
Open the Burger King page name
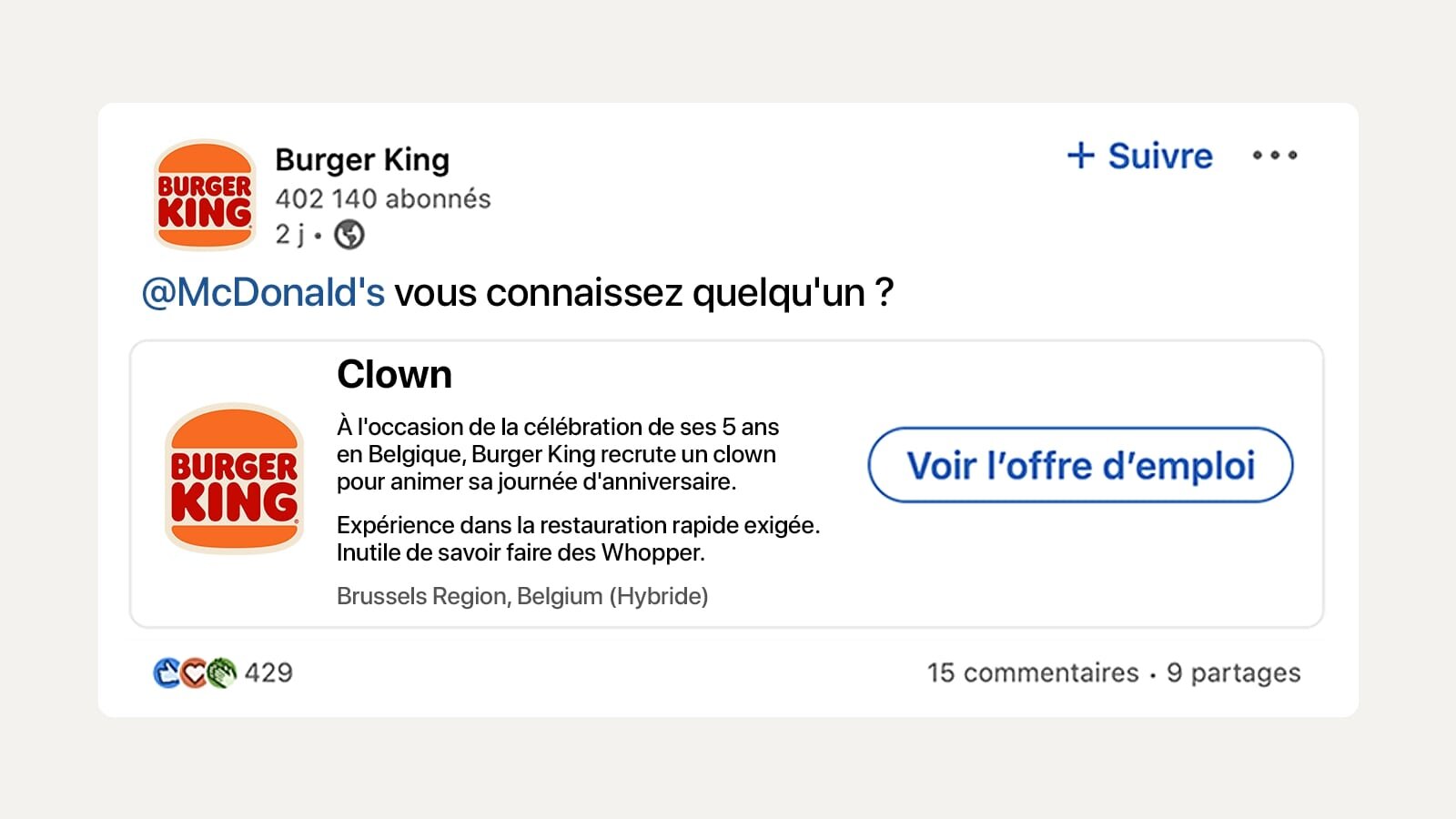pos(362,160)
